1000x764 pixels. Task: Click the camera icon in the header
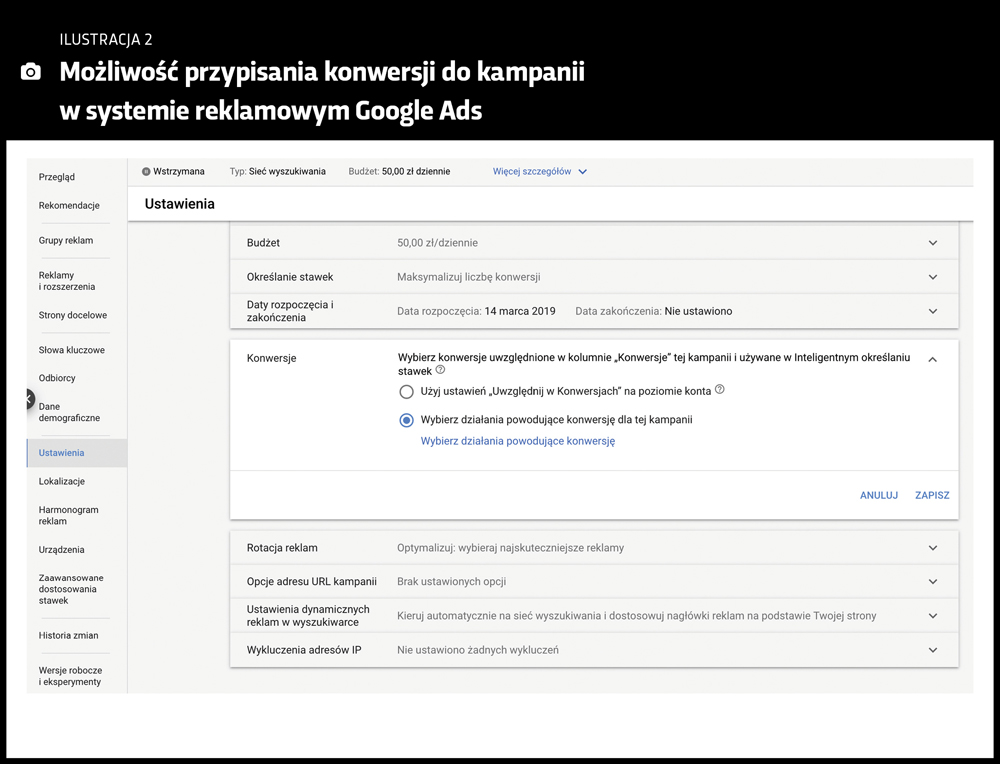click(30, 71)
